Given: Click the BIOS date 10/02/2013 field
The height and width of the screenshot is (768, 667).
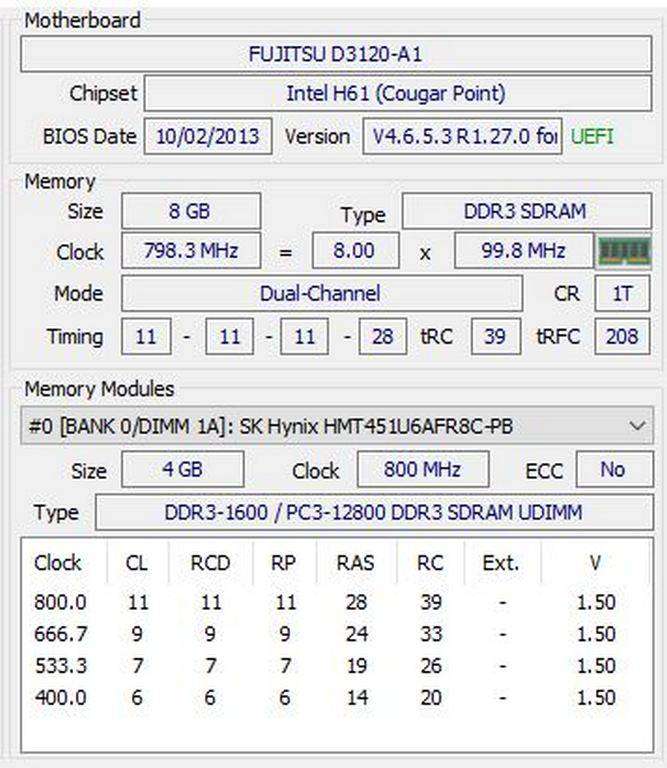Looking at the screenshot, I should point(208,136).
